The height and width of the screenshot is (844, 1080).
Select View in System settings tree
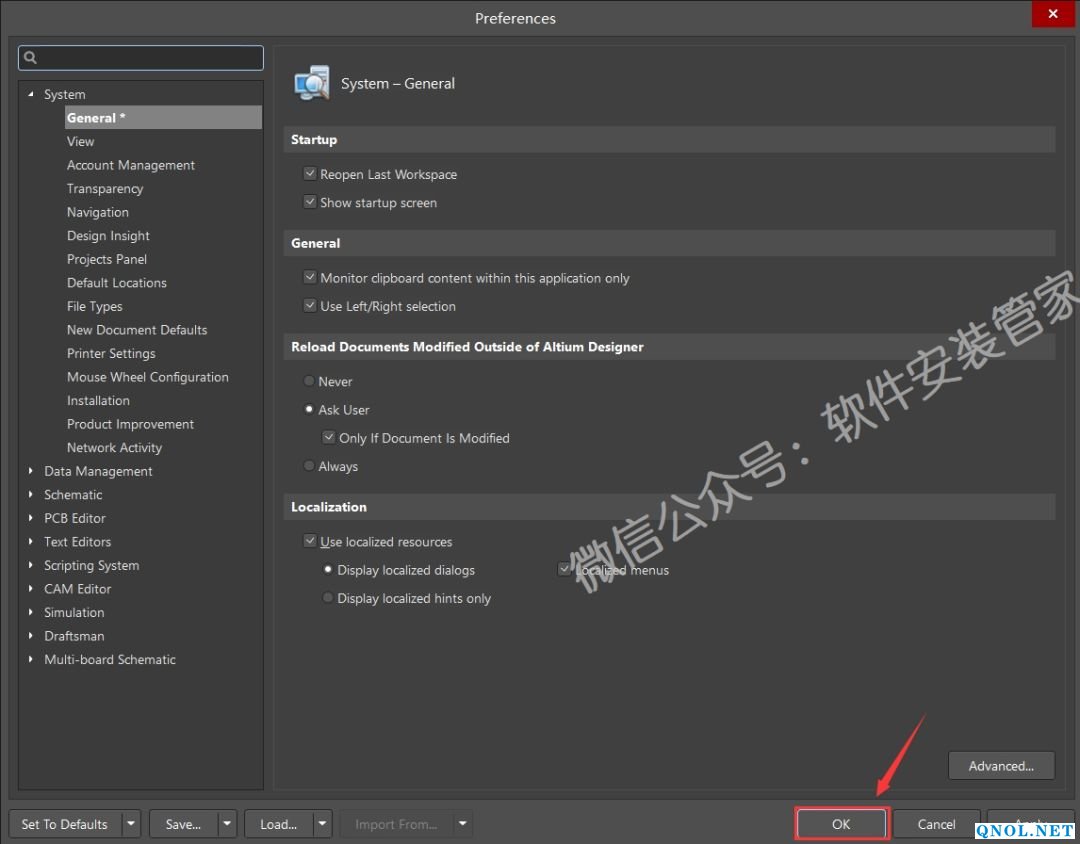[x=80, y=141]
